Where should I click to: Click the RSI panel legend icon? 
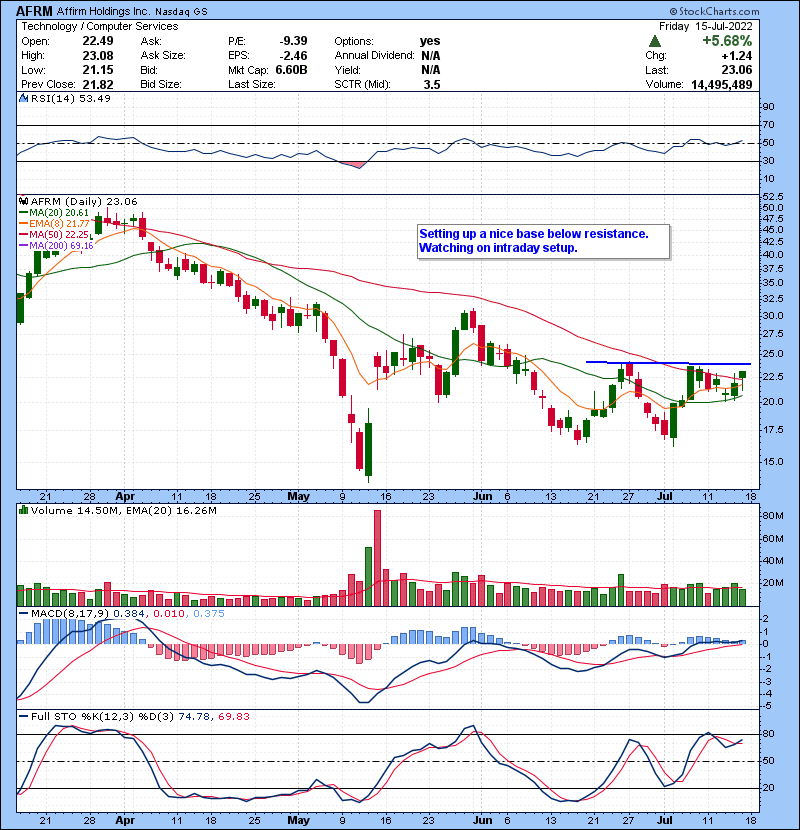tap(23, 98)
